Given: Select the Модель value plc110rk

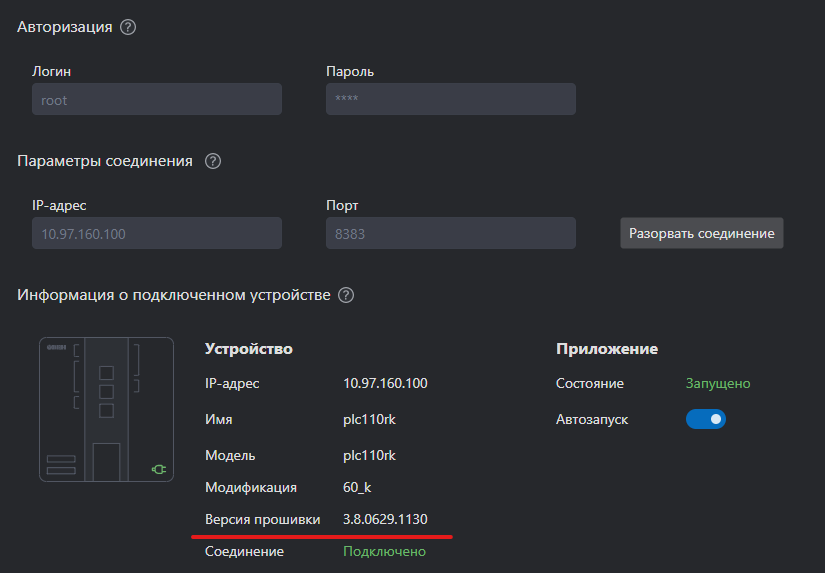Looking at the screenshot, I should coord(369,455).
